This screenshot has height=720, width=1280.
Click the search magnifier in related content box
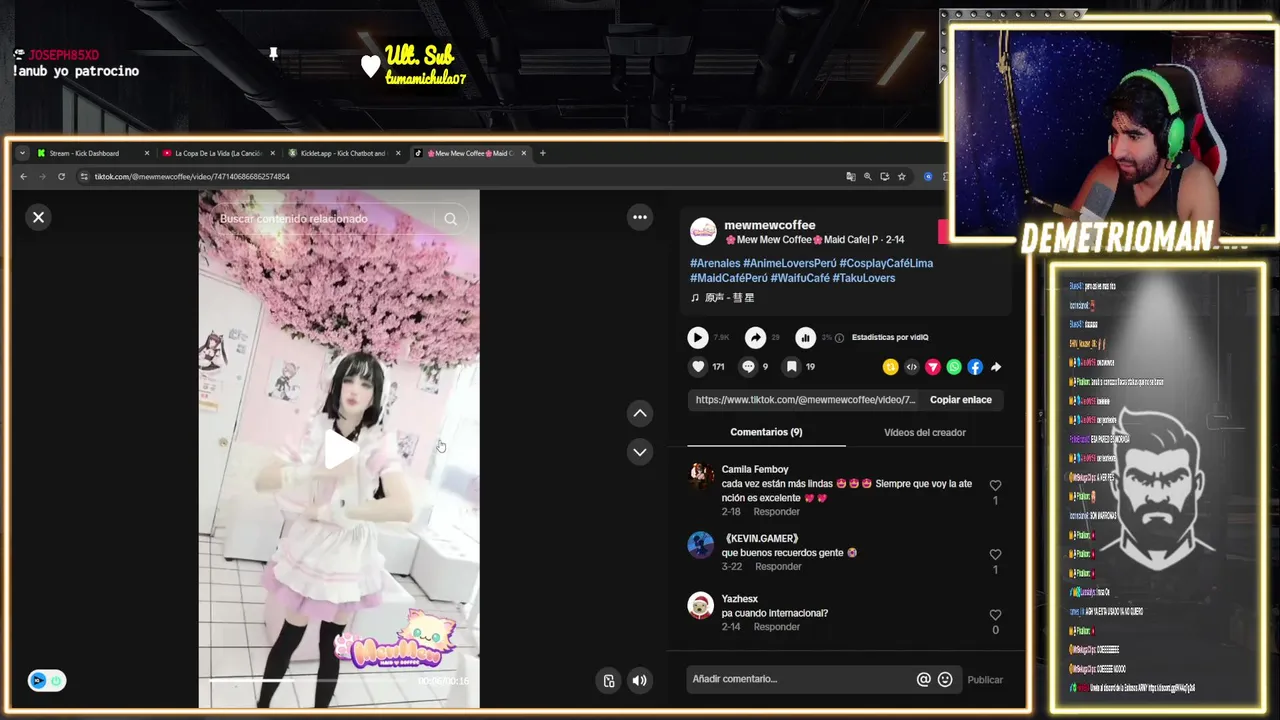point(451,219)
